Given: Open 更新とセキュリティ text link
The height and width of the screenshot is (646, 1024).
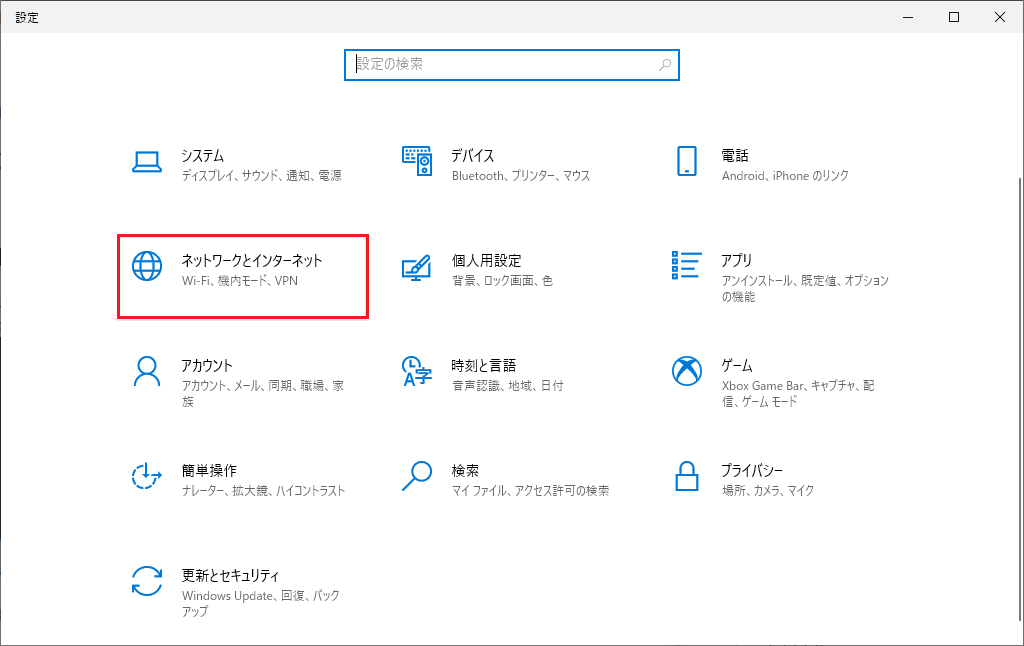Looking at the screenshot, I should (x=230, y=575).
